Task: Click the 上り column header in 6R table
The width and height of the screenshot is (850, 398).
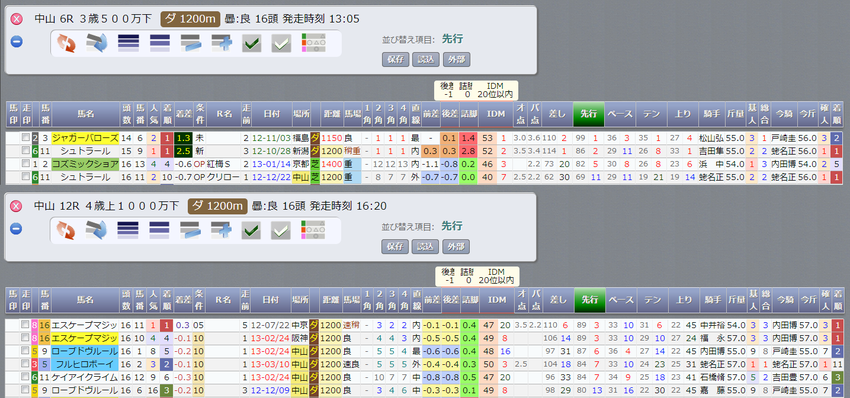Action: point(683,114)
